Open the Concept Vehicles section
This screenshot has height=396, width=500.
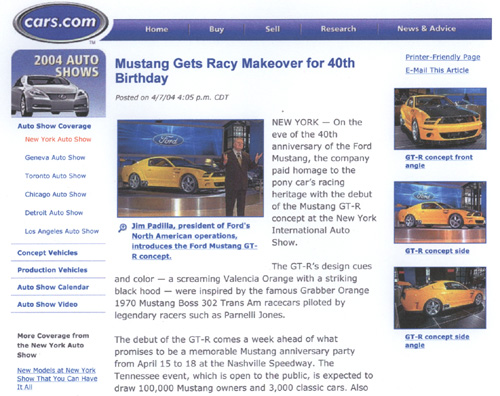tap(47, 253)
